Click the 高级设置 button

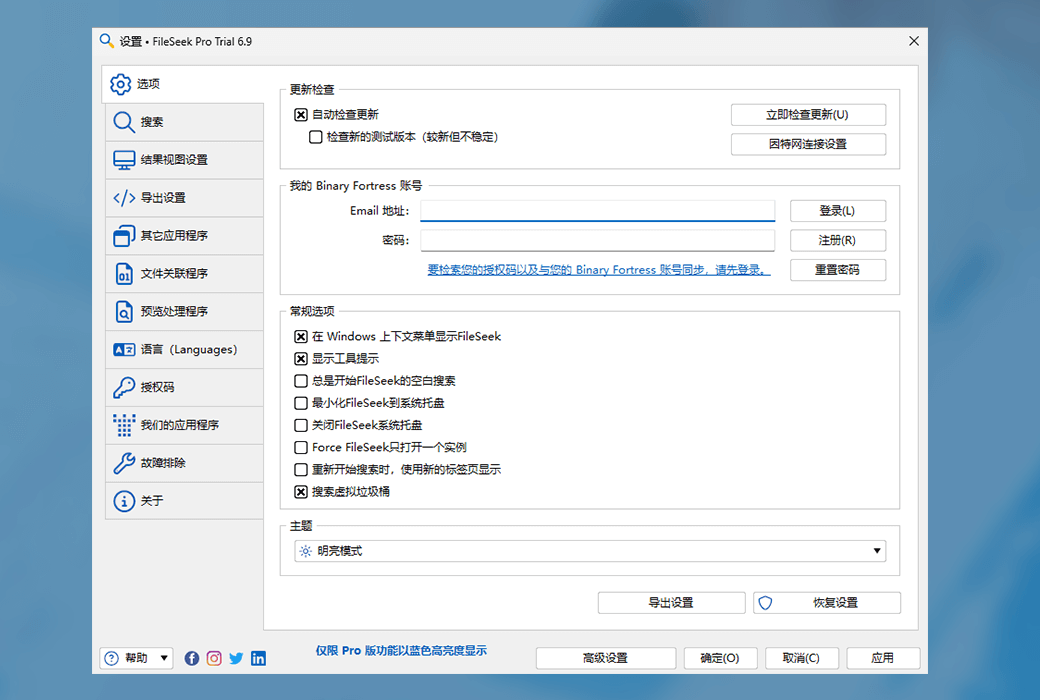606,658
